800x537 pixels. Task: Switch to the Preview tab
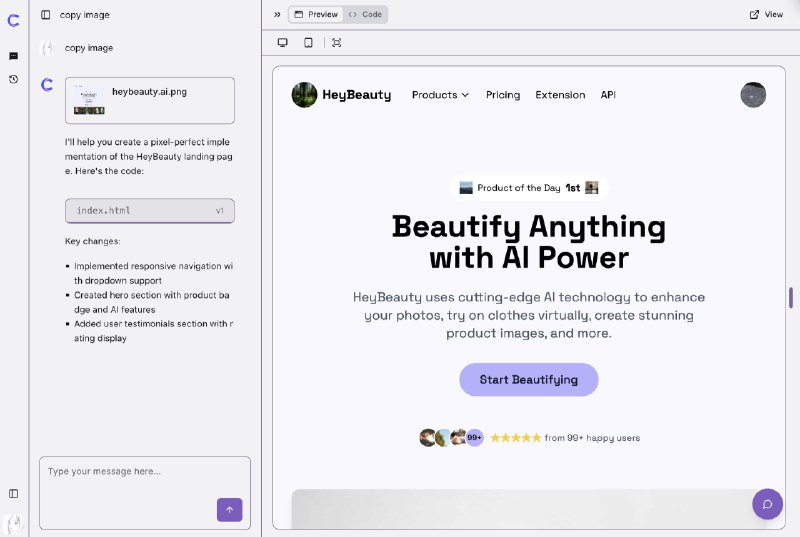(316, 14)
